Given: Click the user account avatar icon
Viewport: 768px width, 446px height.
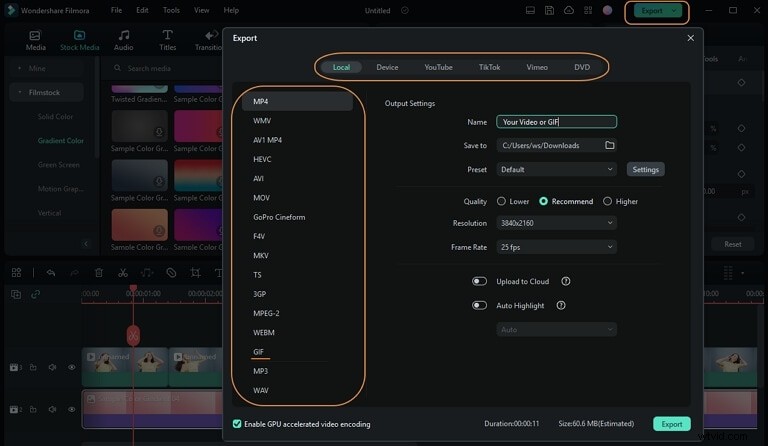Looking at the screenshot, I should (607, 10).
